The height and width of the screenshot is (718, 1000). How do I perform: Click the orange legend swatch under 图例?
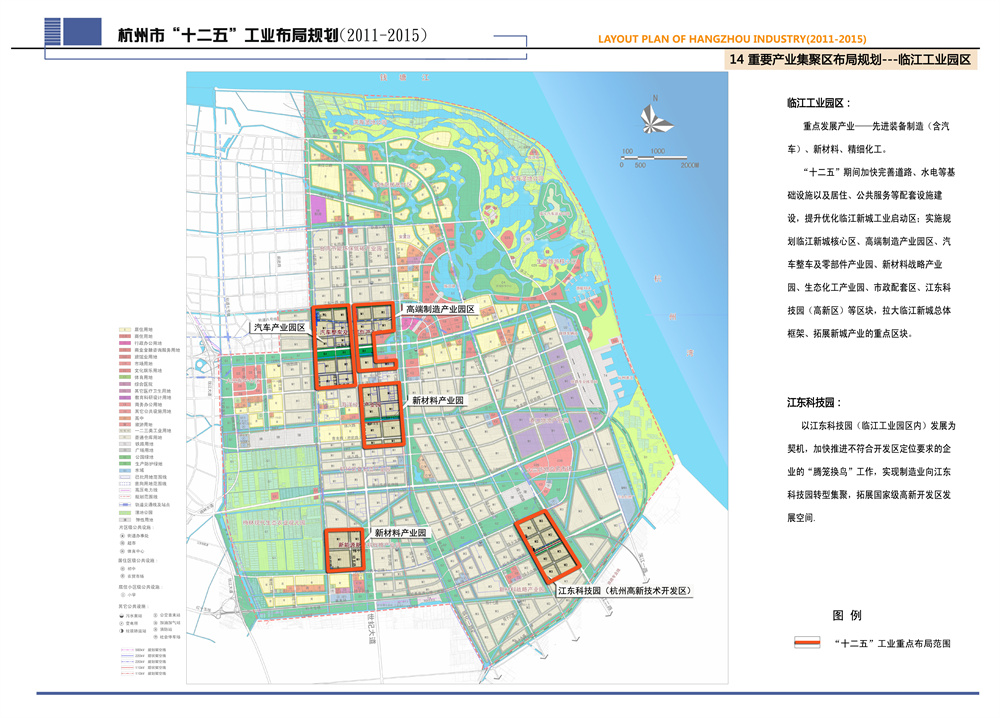pos(806,643)
